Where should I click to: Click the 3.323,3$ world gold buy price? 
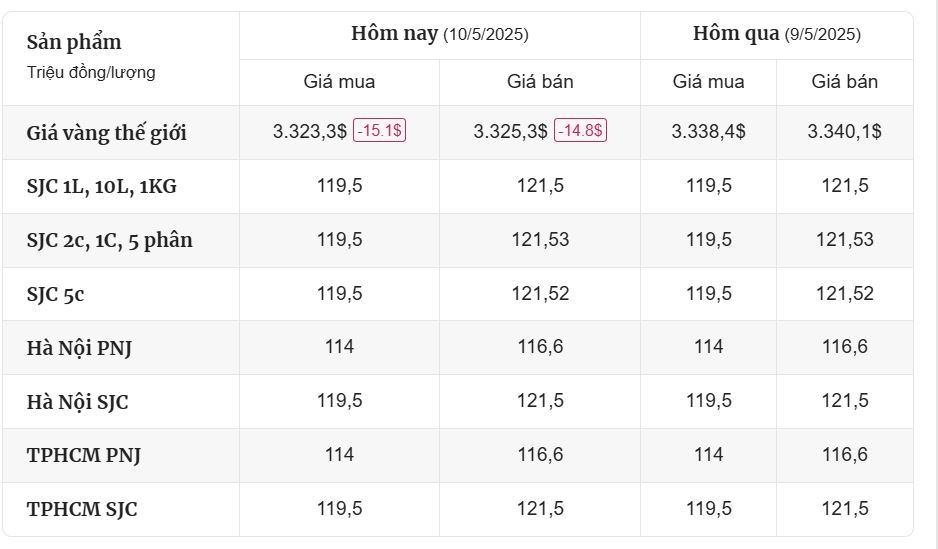point(310,131)
